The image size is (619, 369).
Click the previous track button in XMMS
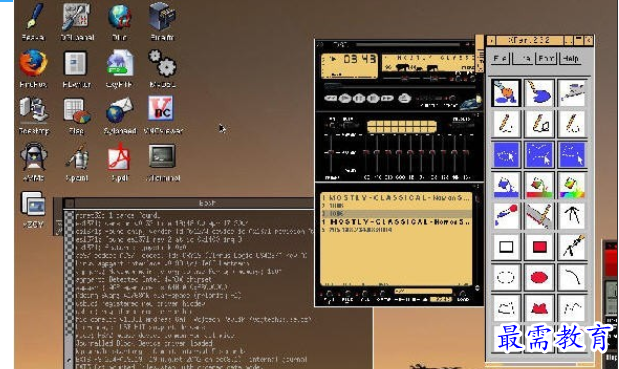pyautogui.click(x=331, y=98)
